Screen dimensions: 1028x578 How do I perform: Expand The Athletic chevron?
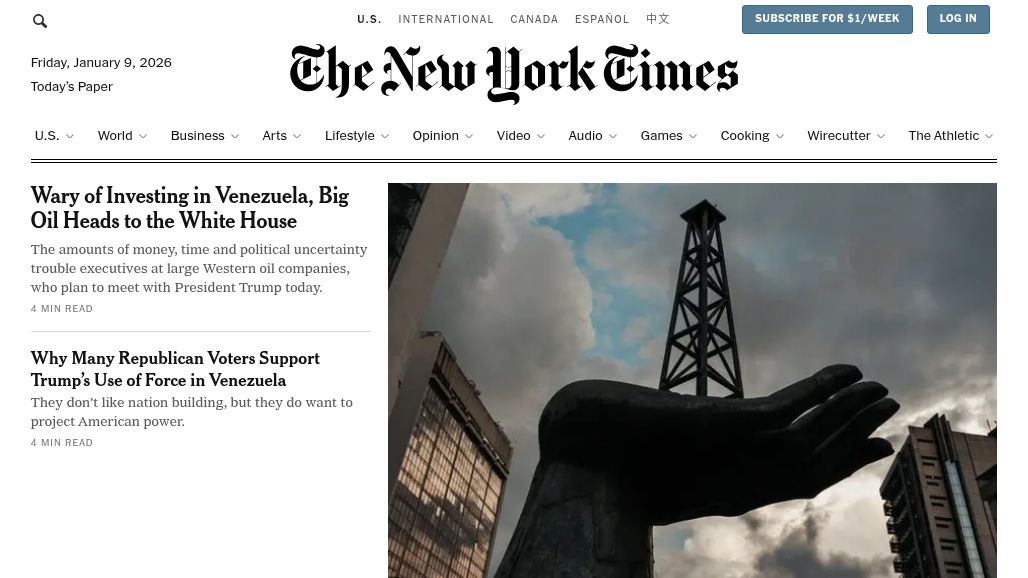[x=989, y=136]
